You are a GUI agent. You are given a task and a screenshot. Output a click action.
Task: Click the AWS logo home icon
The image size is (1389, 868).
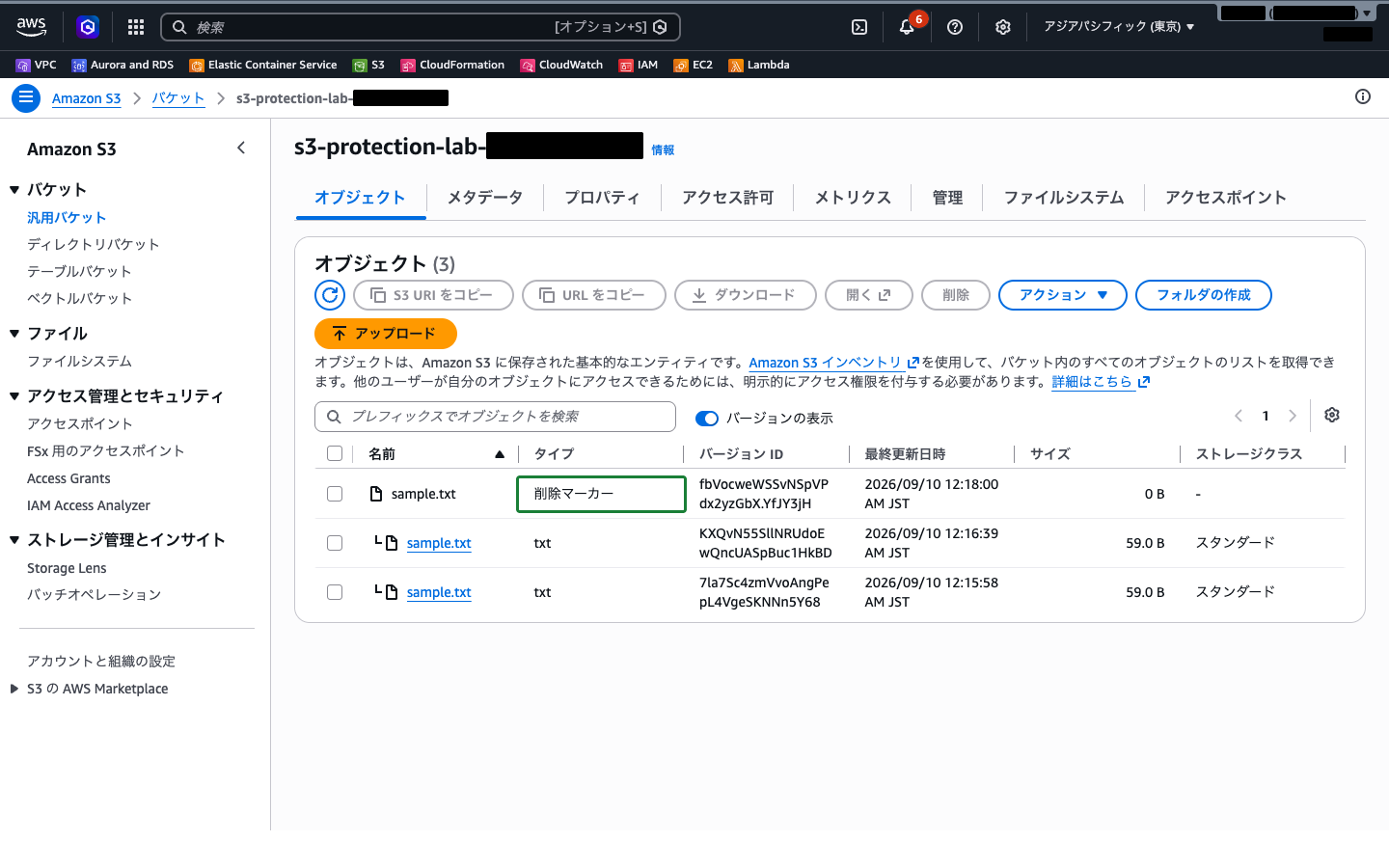tap(32, 27)
